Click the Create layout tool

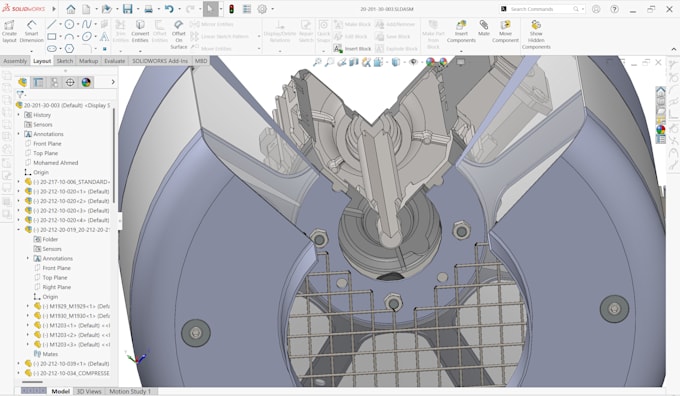[x=9, y=32]
